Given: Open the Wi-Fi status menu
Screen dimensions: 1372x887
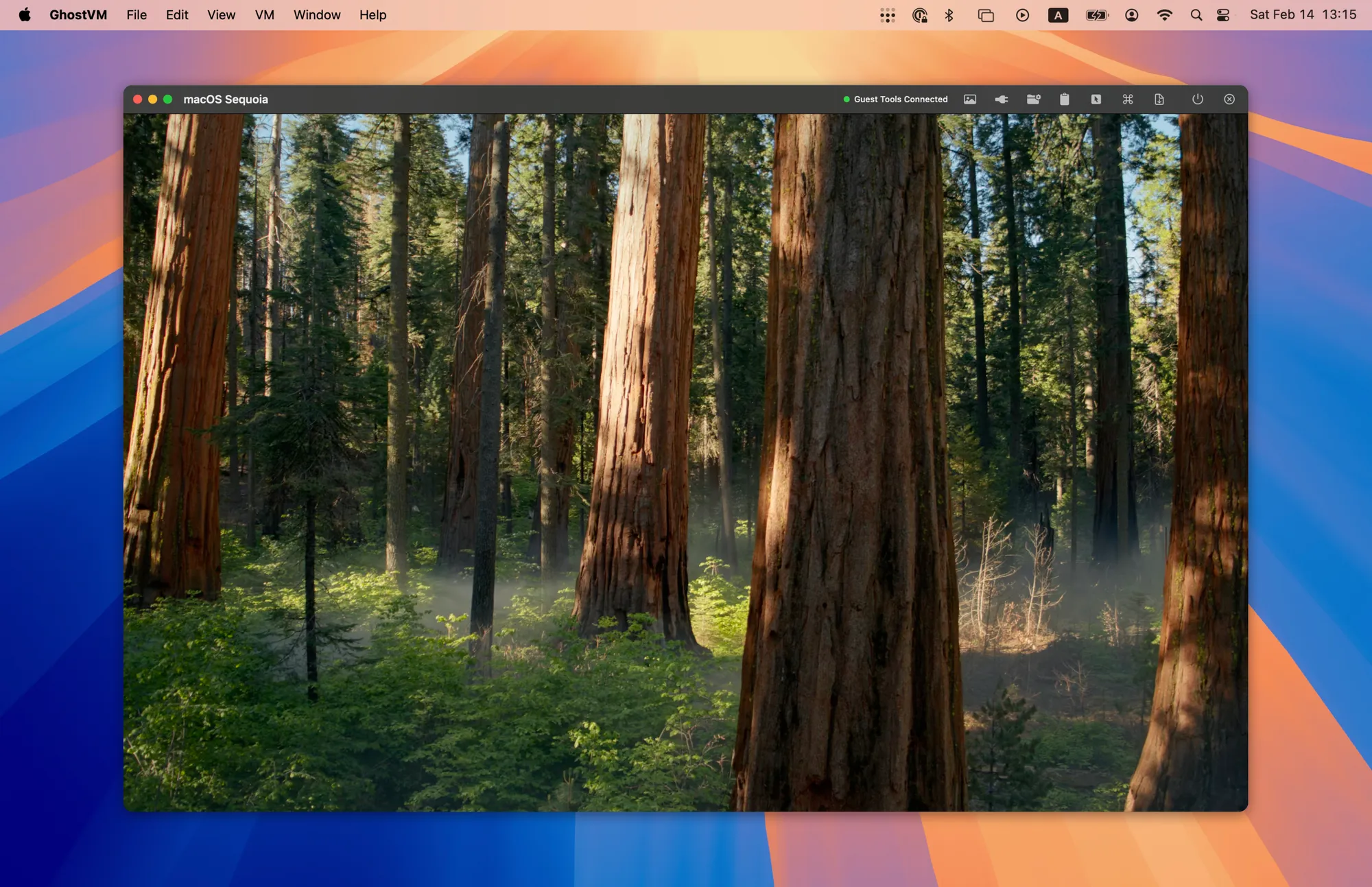Looking at the screenshot, I should tap(1165, 14).
